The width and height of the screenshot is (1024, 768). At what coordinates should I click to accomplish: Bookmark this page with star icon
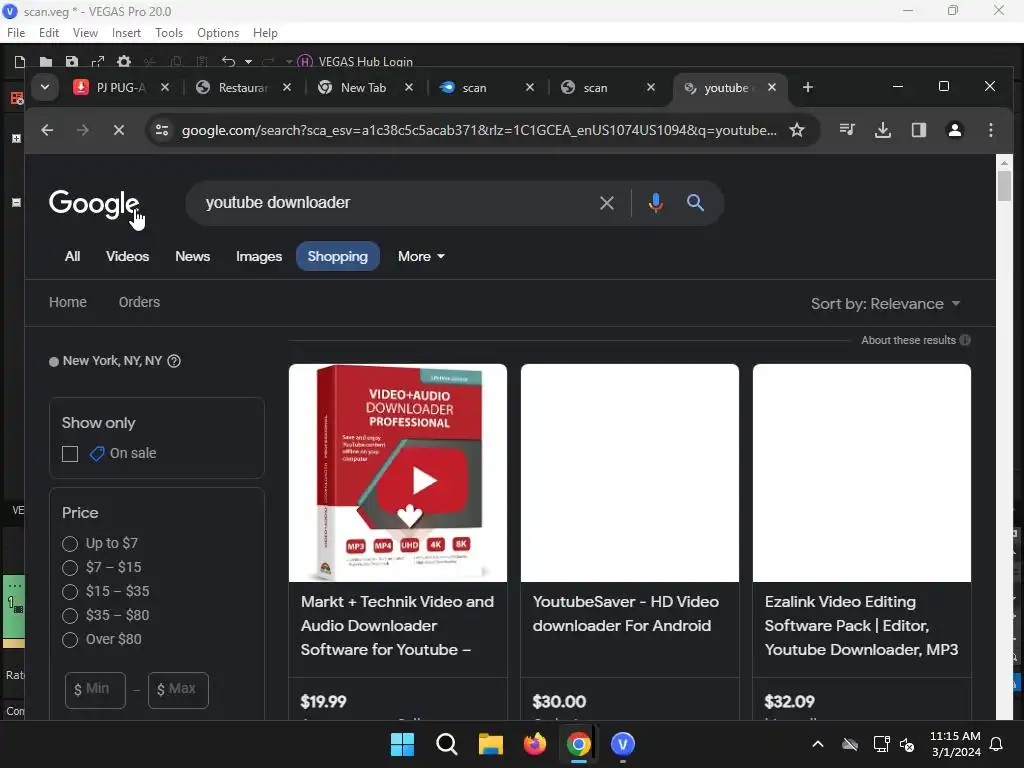tap(797, 130)
